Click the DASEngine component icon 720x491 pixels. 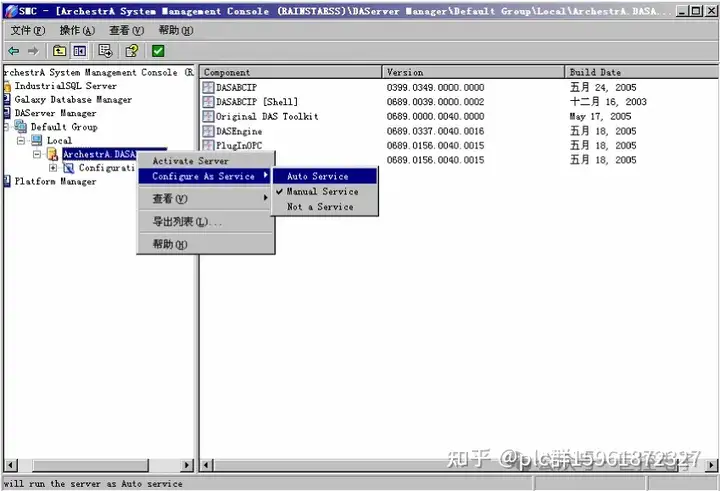(x=208, y=131)
